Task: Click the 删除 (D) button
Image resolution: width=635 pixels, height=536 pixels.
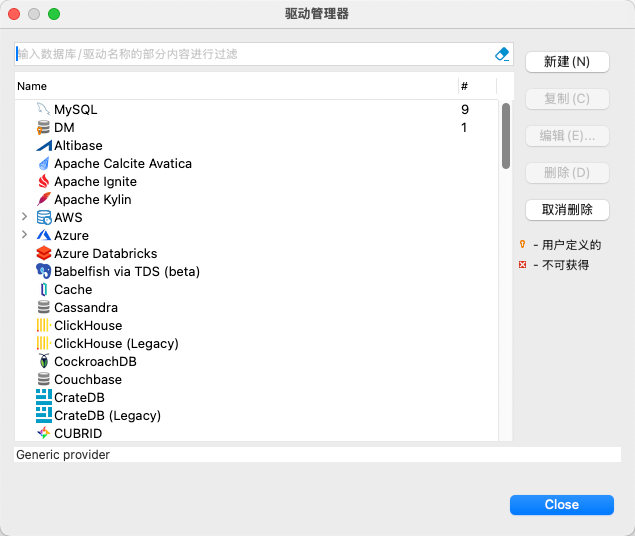Action: click(567, 173)
